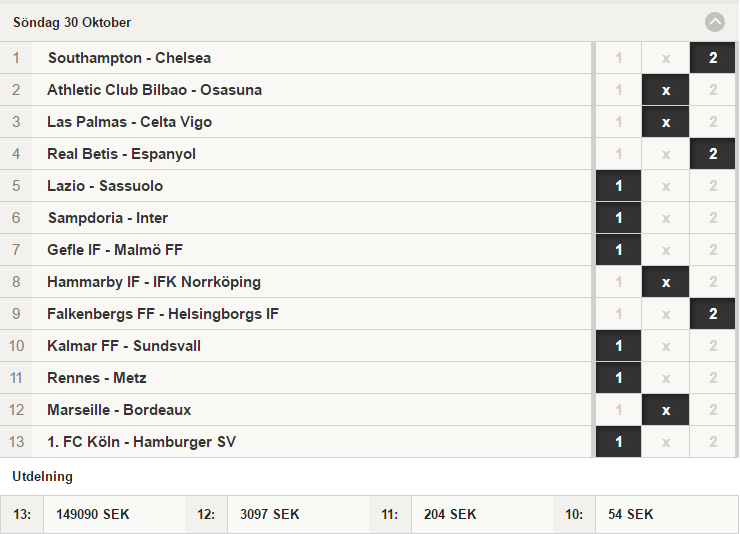740x534 pixels.
Task: Select outcome 2 for Sampdoria - Inter
Action: [713, 218]
